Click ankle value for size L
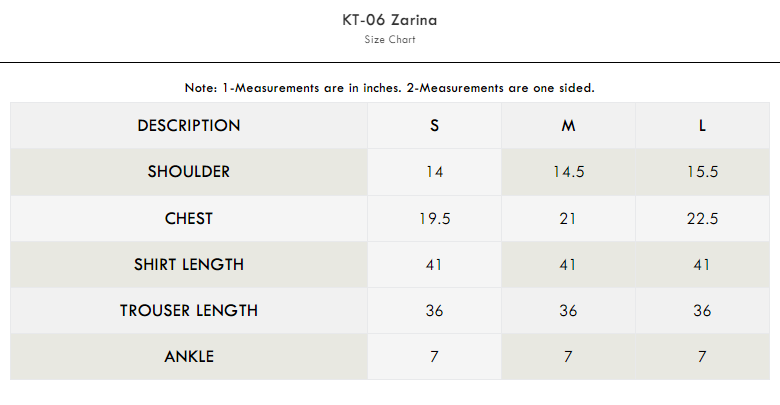This screenshot has height=405, width=780. (702, 357)
